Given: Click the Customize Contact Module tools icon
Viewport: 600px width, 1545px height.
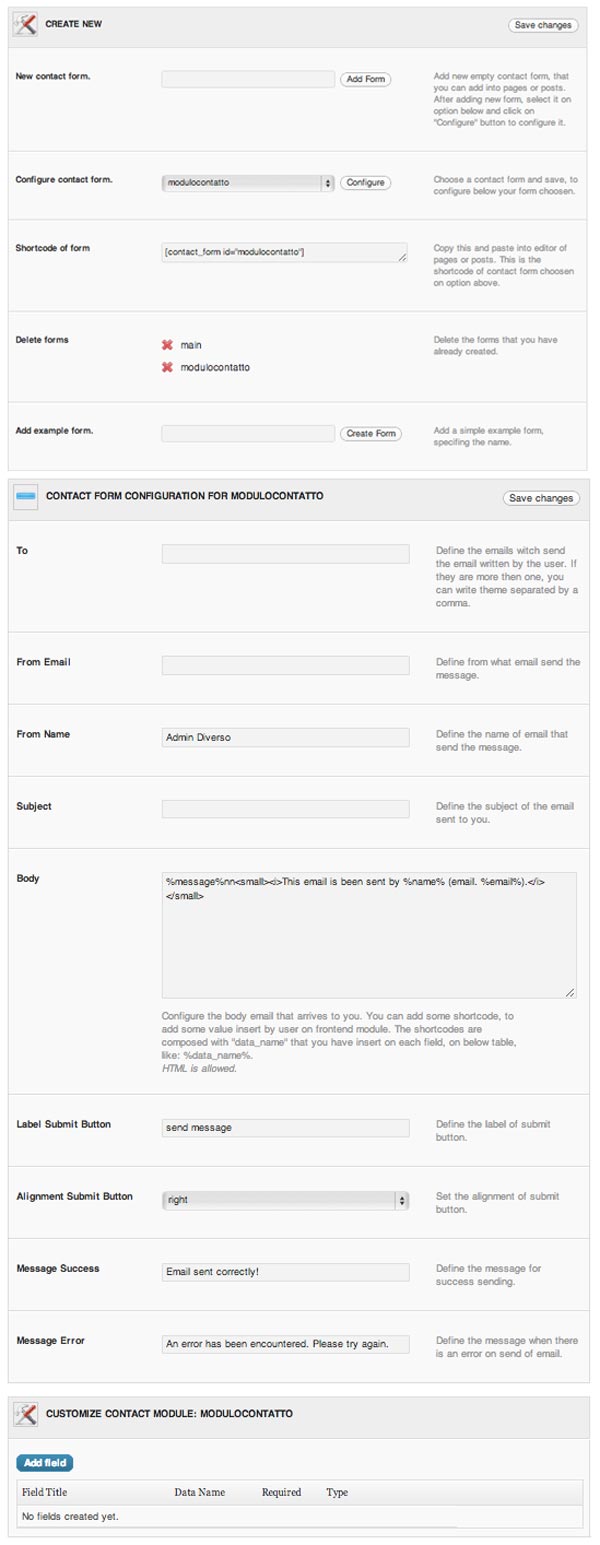Looking at the screenshot, I should coord(26,1414).
